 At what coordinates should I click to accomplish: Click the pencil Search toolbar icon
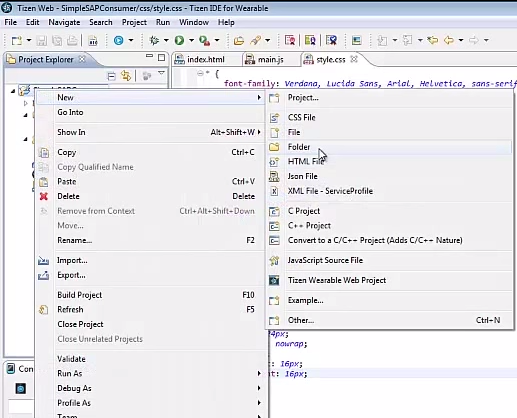tap(256, 41)
